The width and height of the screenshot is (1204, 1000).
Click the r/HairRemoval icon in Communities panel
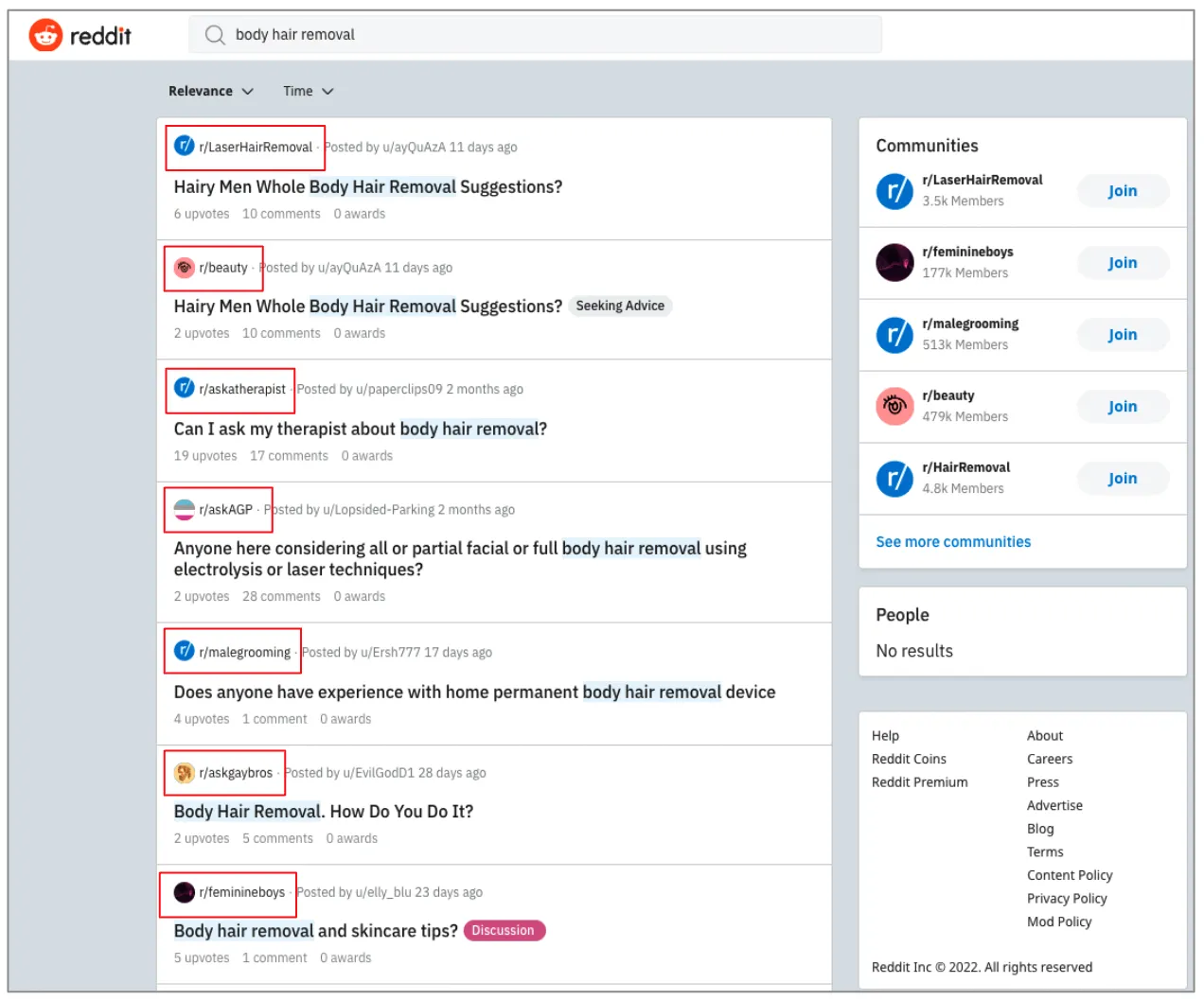894,479
